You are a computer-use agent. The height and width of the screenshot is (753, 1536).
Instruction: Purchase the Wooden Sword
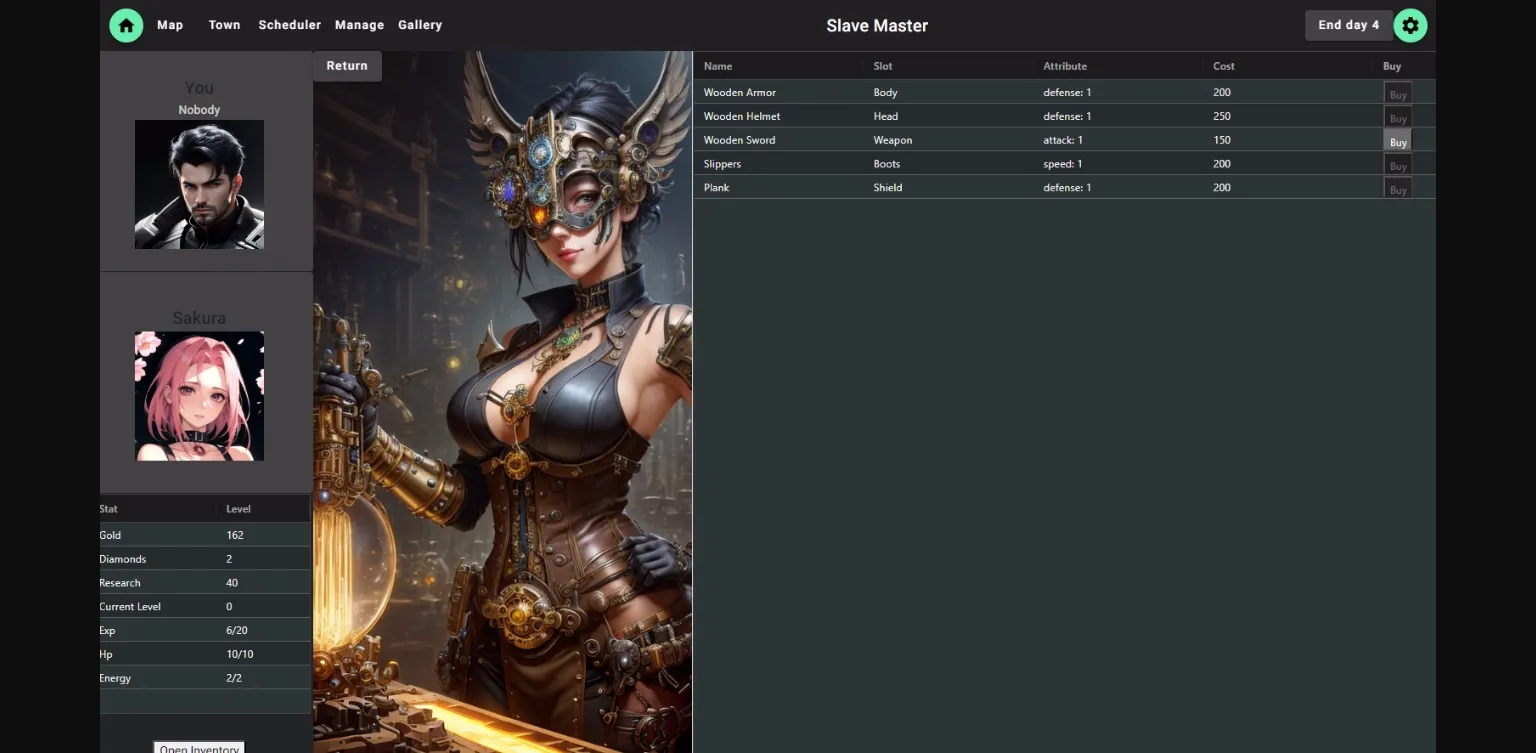[x=1397, y=140]
